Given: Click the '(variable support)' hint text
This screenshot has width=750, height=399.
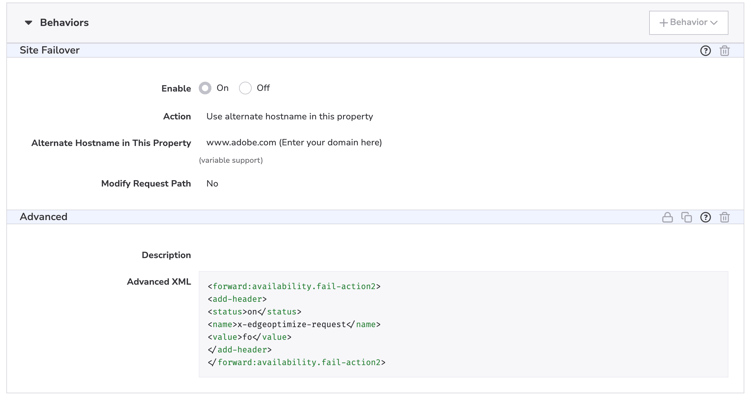Looking at the screenshot, I should point(231,160).
